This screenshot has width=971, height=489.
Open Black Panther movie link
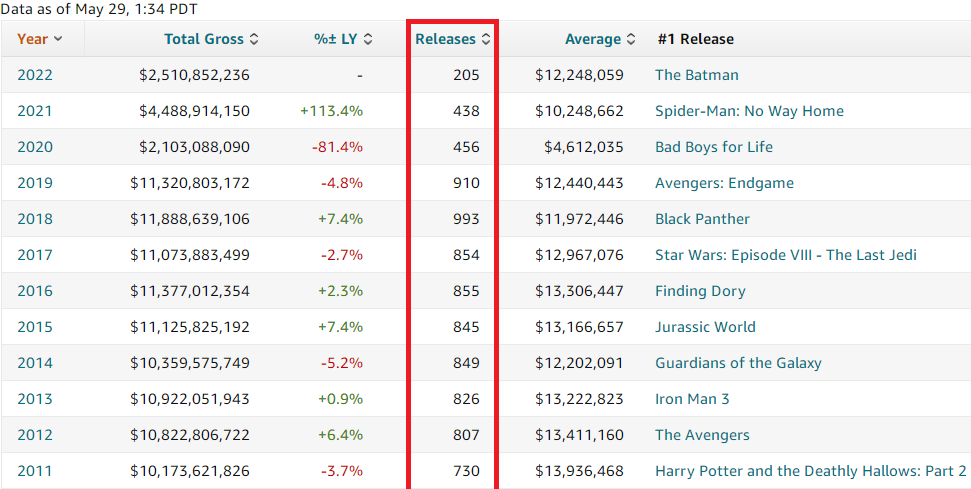point(702,219)
